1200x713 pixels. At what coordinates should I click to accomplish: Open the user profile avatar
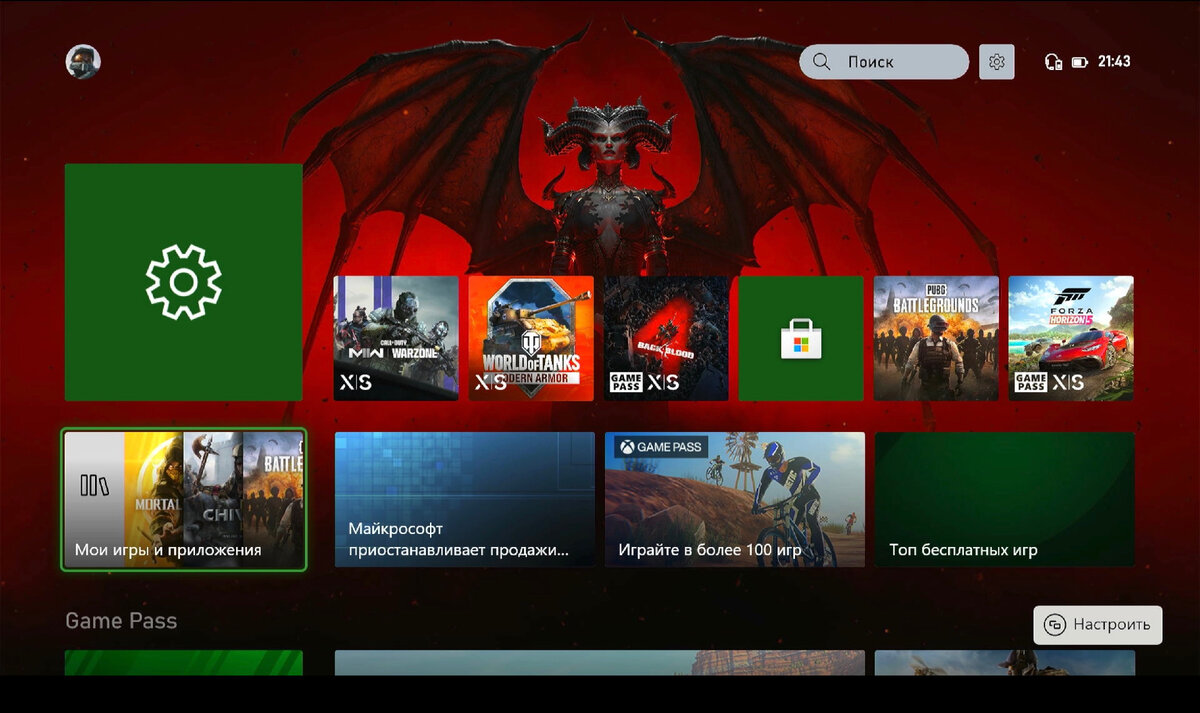pyautogui.click(x=83, y=62)
